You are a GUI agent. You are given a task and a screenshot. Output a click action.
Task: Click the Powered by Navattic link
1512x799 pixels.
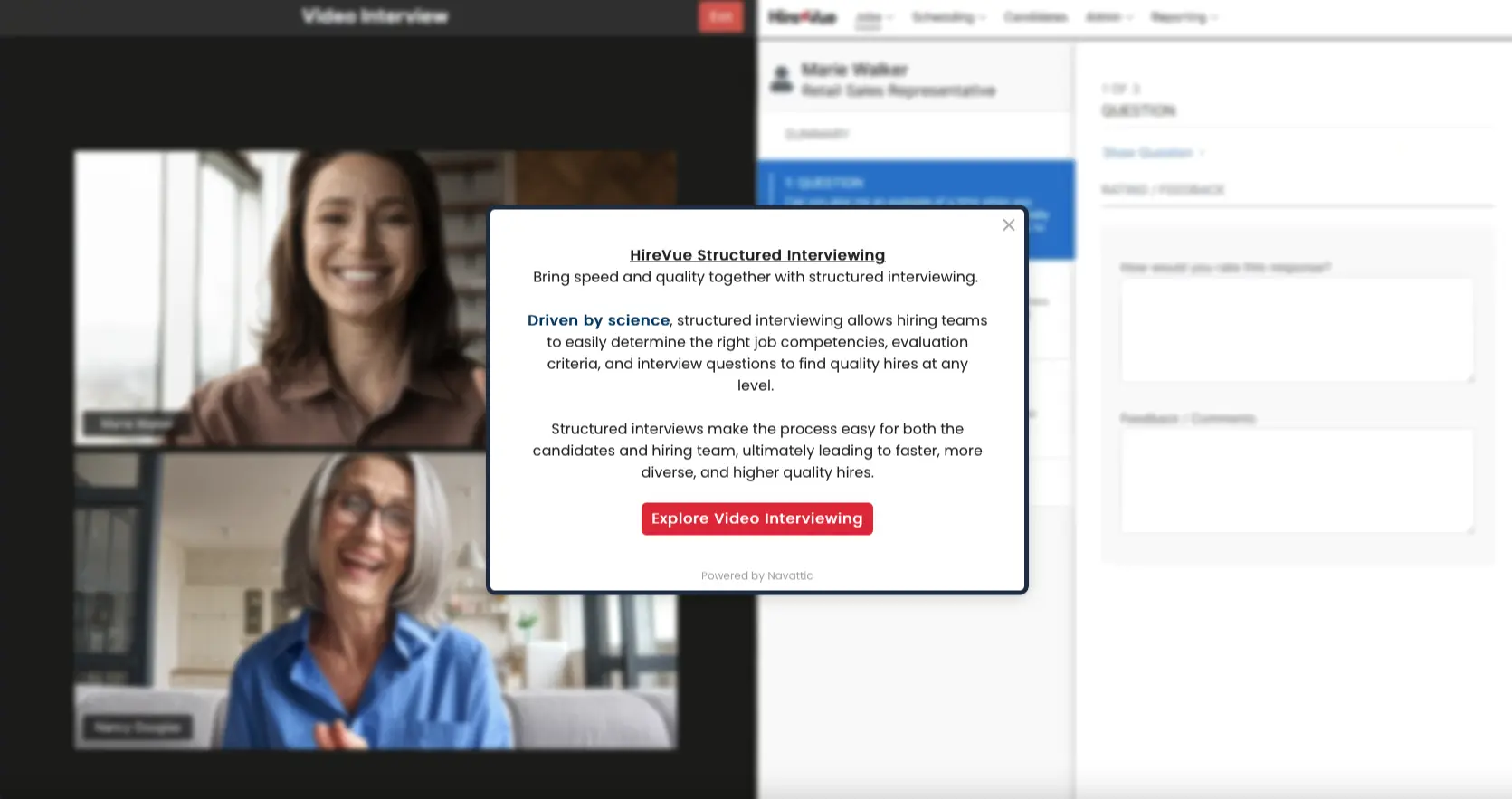(x=756, y=575)
